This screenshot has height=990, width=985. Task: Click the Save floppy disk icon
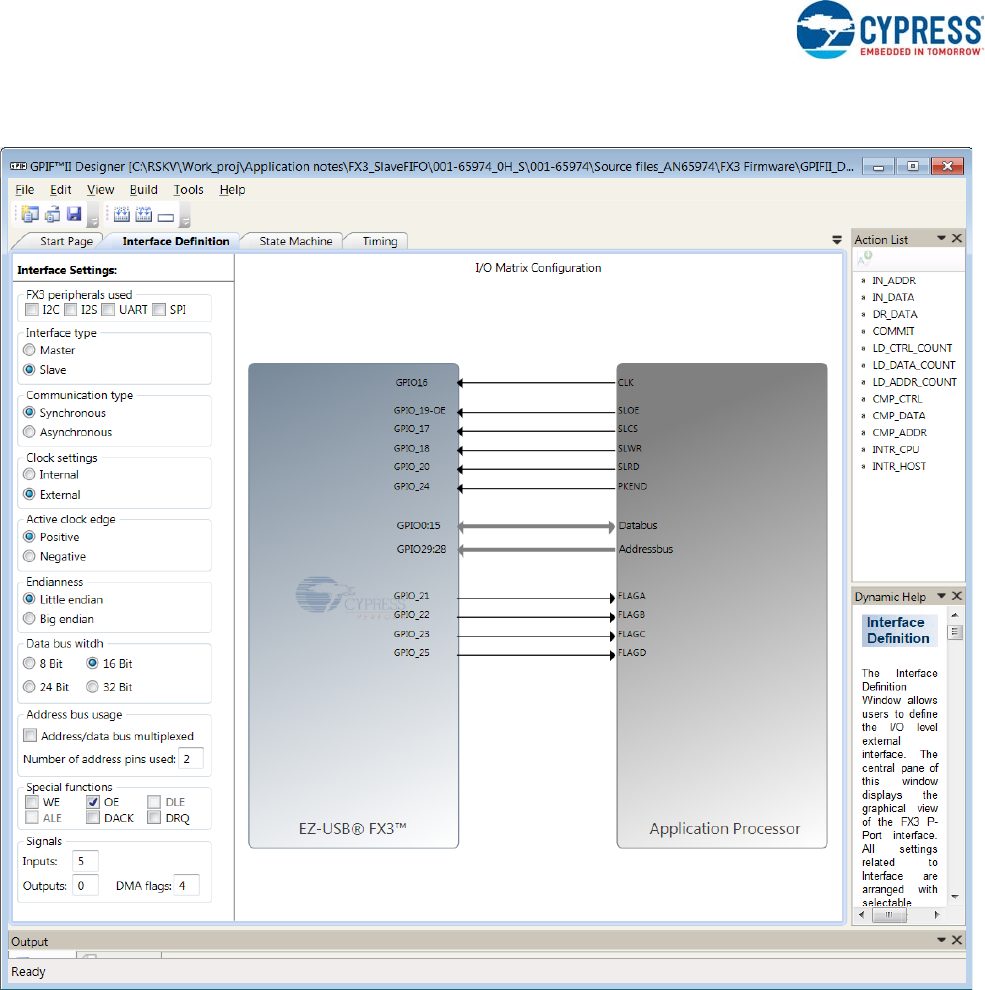tap(74, 214)
